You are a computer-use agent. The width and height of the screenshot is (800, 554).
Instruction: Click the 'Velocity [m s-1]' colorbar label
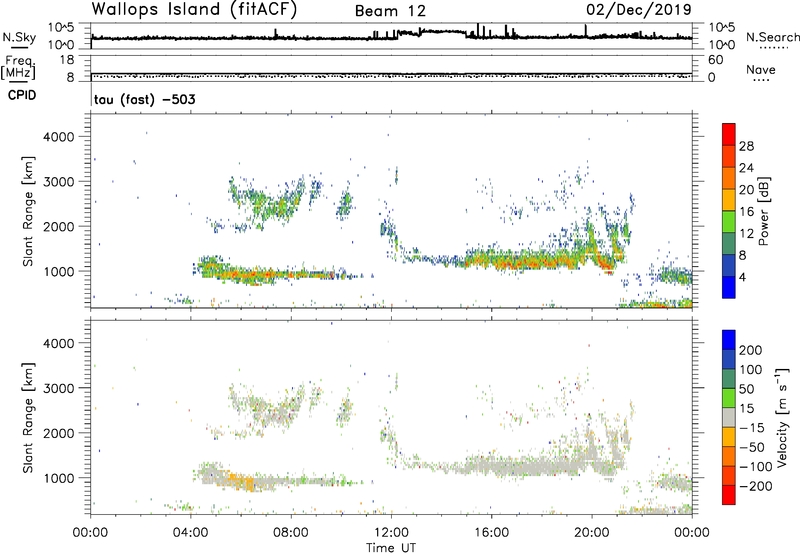tap(782, 417)
